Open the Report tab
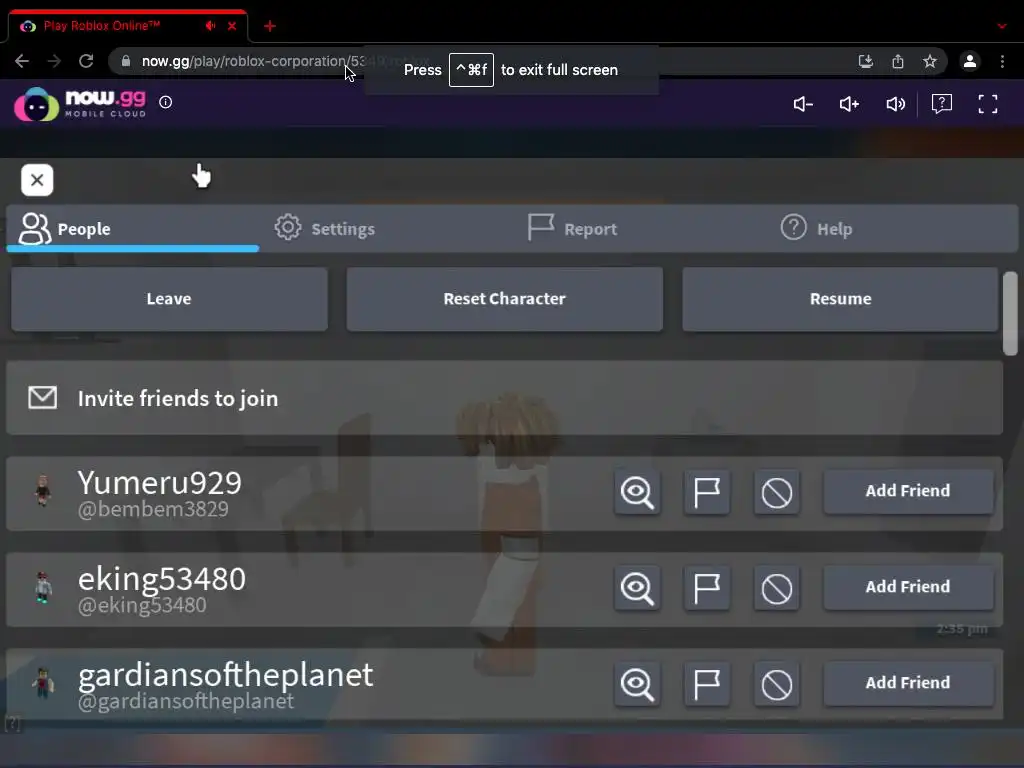The width and height of the screenshot is (1024, 768). click(x=572, y=229)
